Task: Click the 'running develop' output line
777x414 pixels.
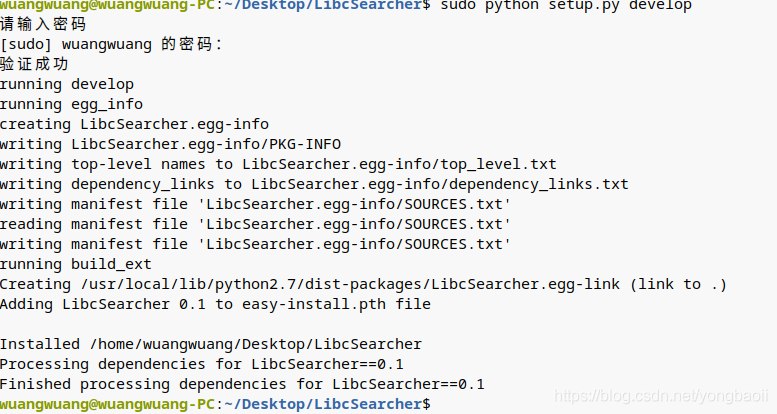Action: point(66,85)
